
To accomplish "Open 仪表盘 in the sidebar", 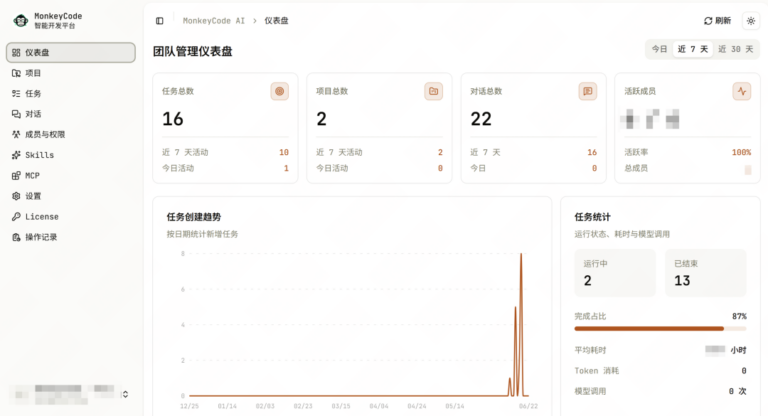I will click(x=71, y=52).
